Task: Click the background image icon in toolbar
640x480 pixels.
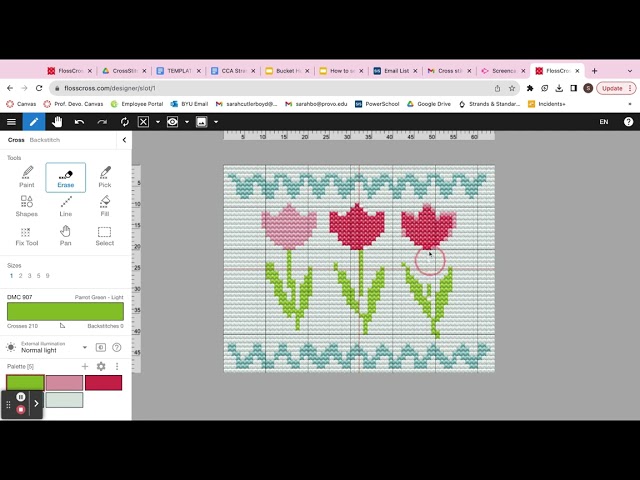Action: [202, 122]
